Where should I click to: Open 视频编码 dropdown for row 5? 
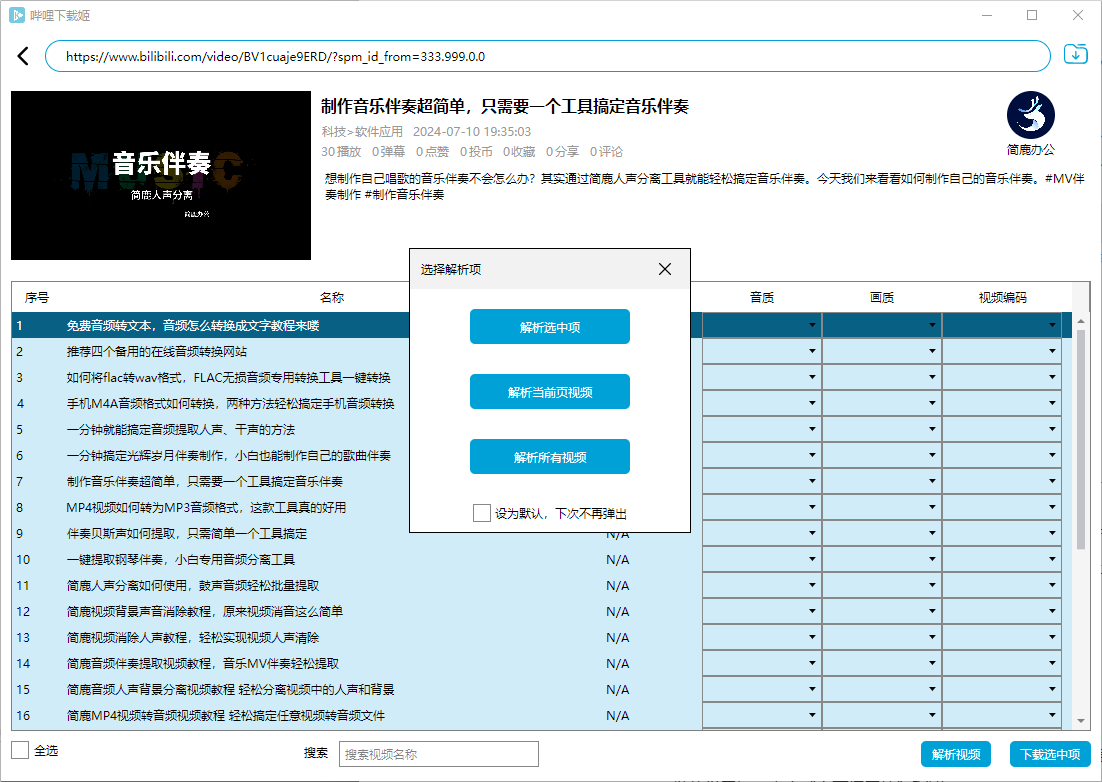pyautogui.click(x=1002, y=429)
